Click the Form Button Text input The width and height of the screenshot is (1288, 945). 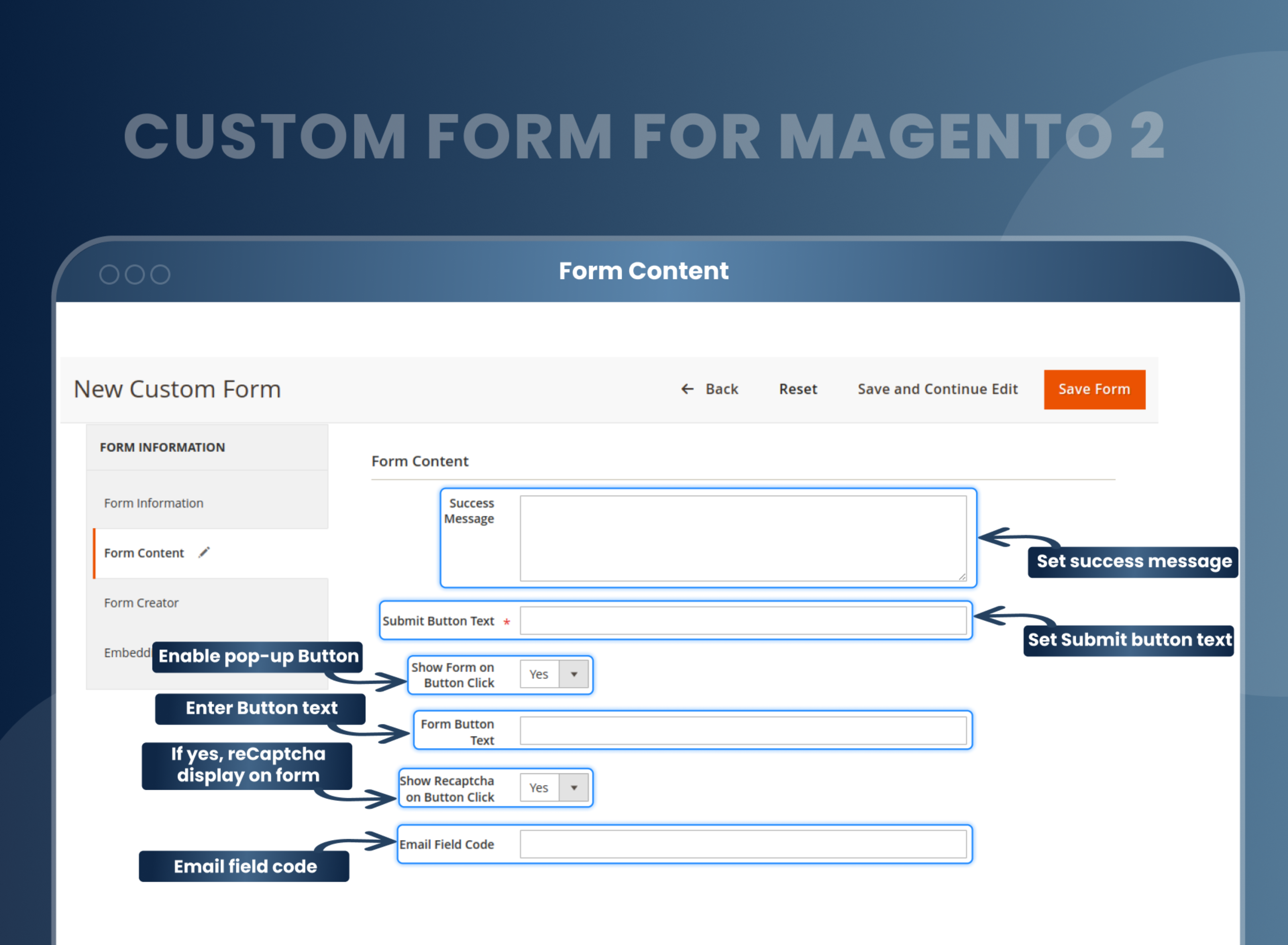pyautogui.click(x=743, y=731)
